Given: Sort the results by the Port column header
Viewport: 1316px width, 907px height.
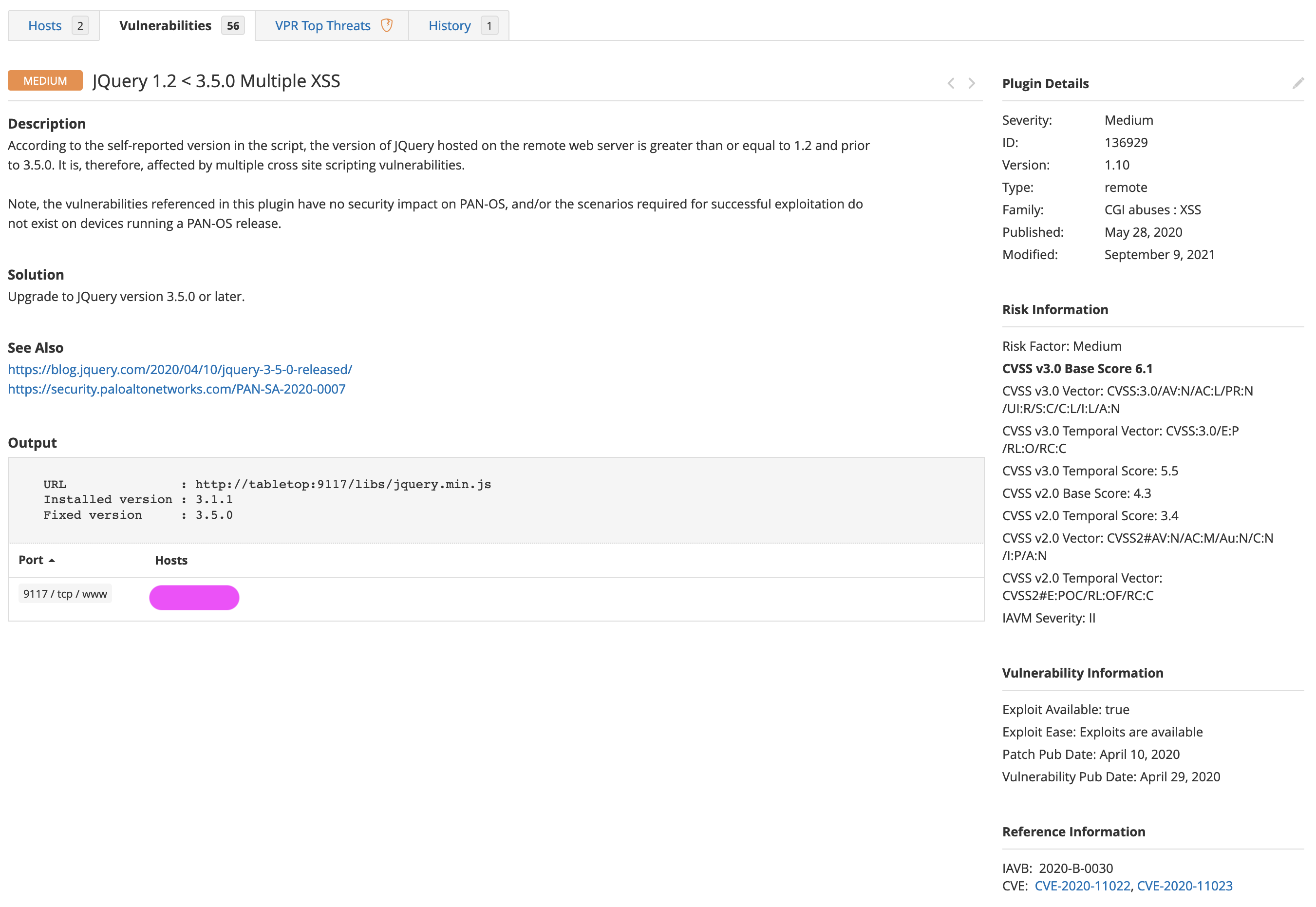Looking at the screenshot, I should click(x=31, y=560).
